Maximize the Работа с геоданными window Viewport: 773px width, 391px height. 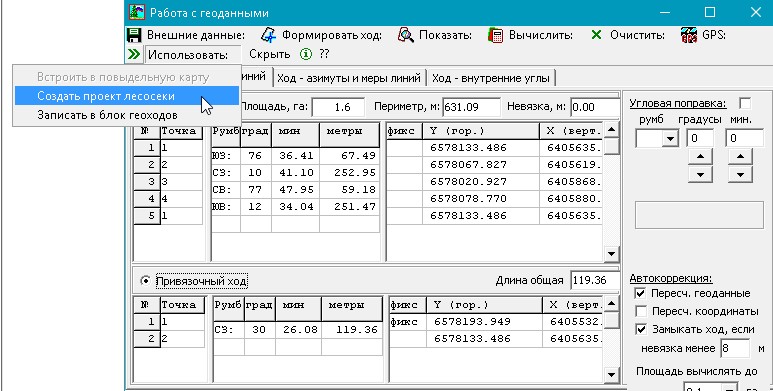[x=710, y=12]
